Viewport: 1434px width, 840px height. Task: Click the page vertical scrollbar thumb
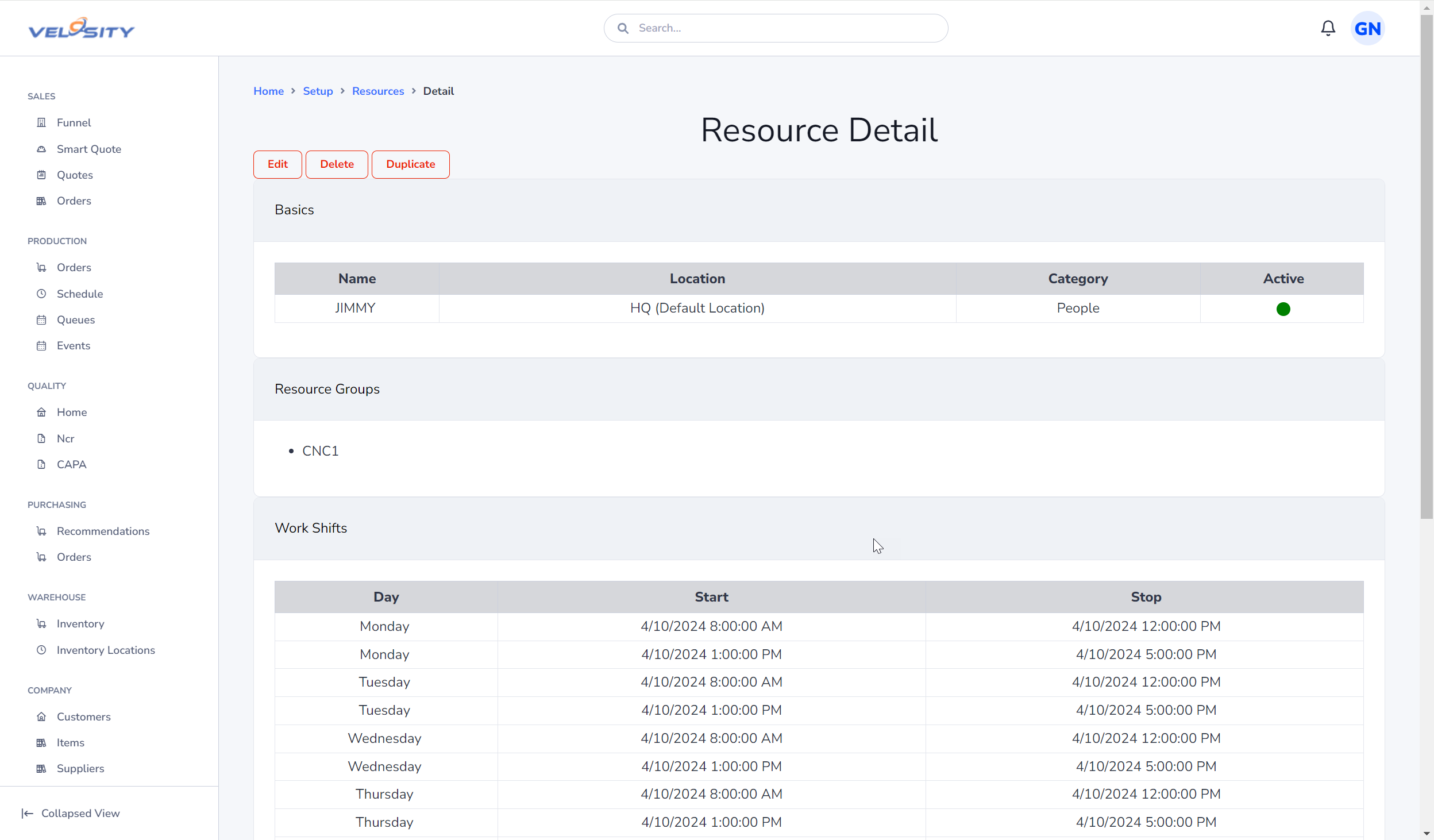click(1427, 267)
